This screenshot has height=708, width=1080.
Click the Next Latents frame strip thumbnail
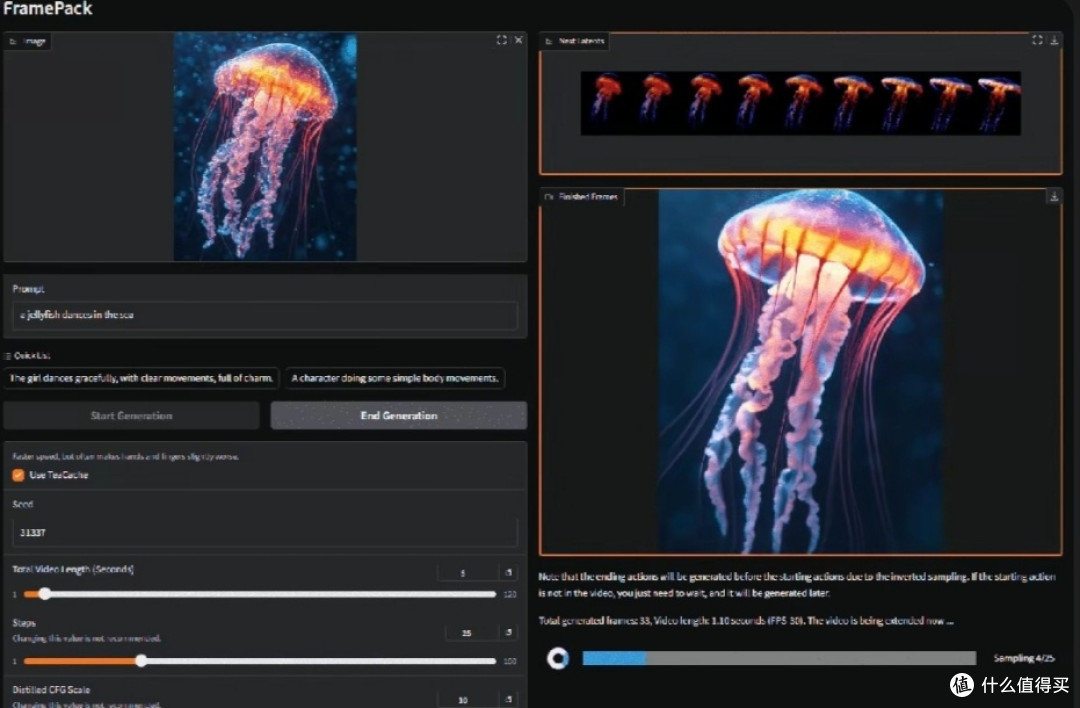800,103
